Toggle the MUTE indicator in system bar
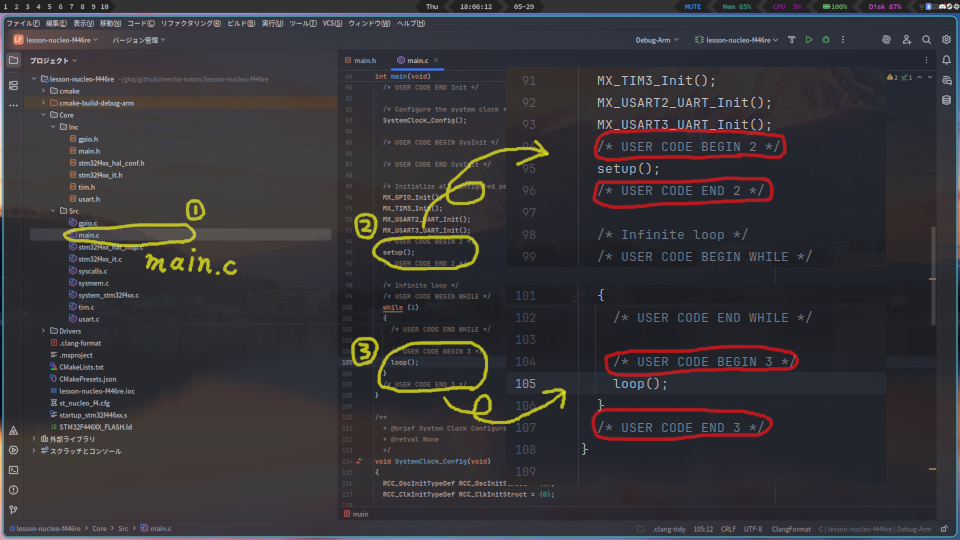The image size is (960, 540). click(691, 6)
